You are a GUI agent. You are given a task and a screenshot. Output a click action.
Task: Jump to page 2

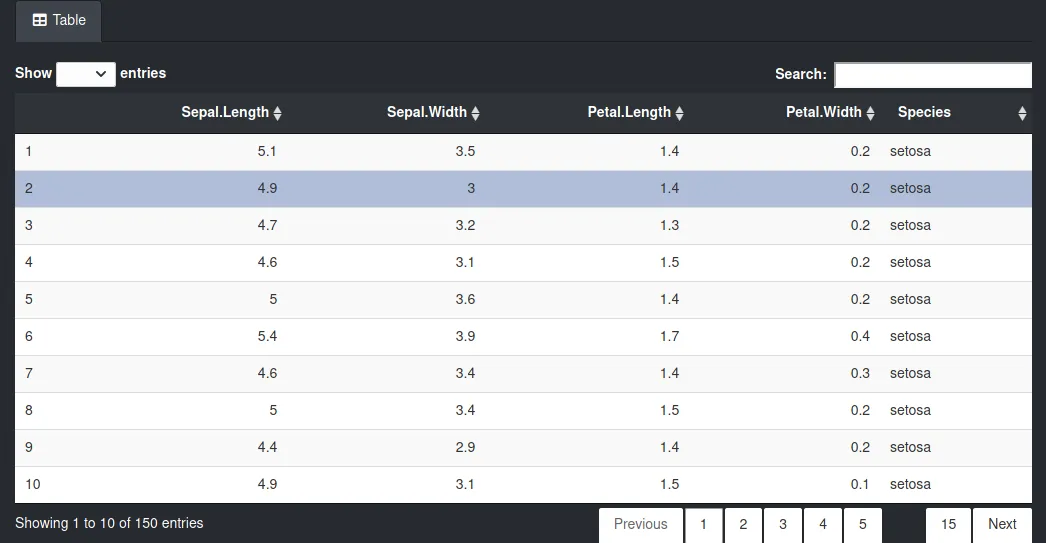pyautogui.click(x=743, y=525)
